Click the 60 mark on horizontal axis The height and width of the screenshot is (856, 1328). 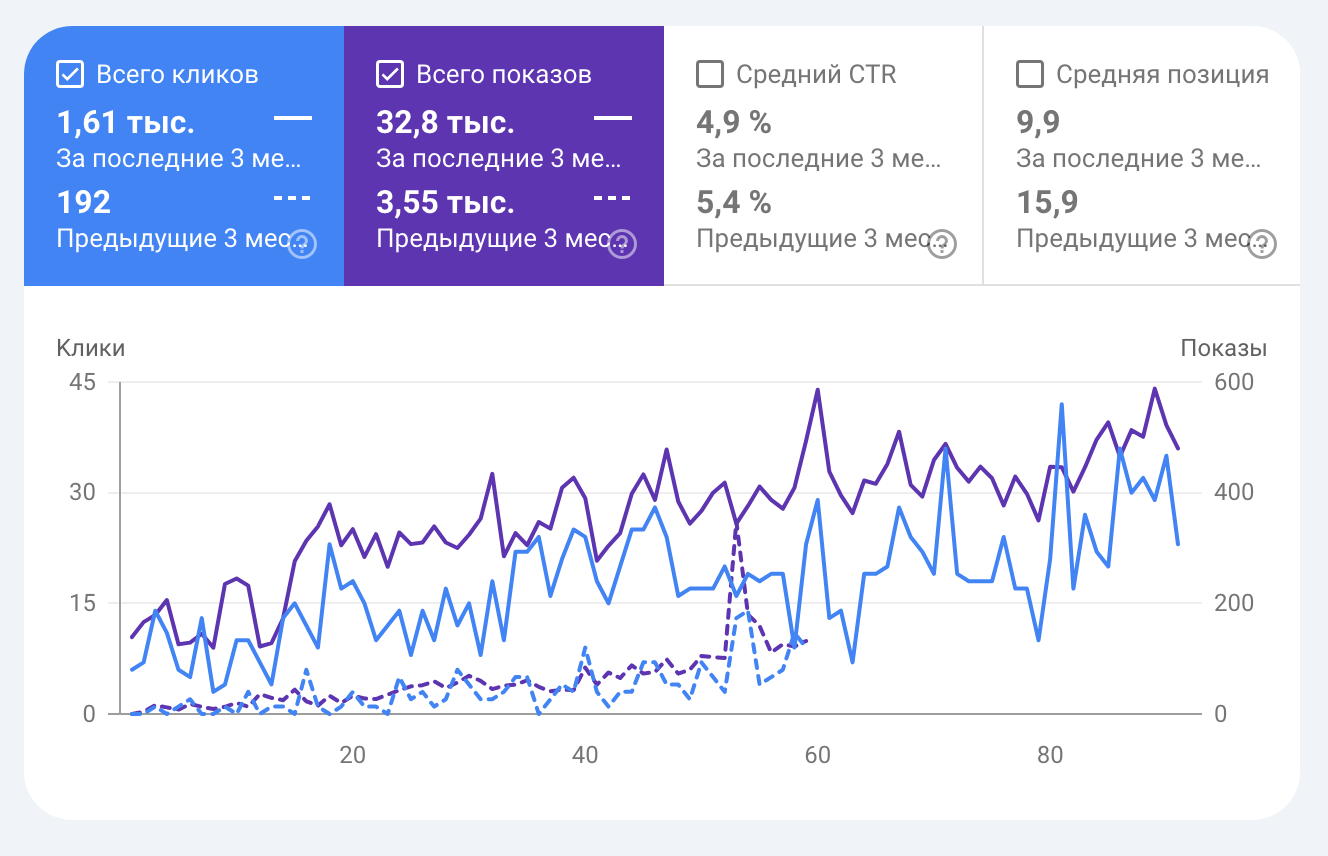tap(818, 755)
